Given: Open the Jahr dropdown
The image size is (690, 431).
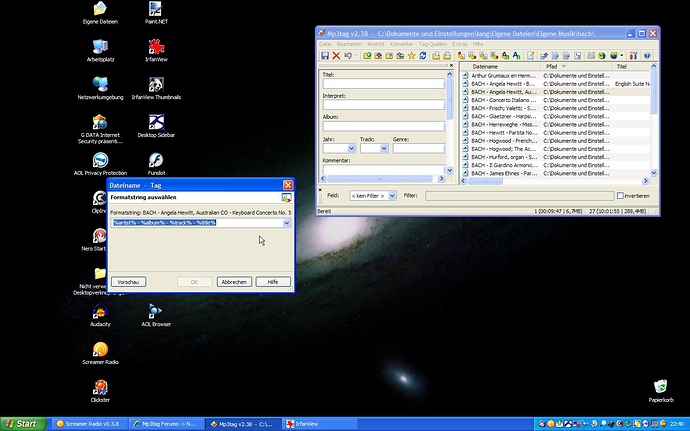Looking at the screenshot, I should point(351,149).
